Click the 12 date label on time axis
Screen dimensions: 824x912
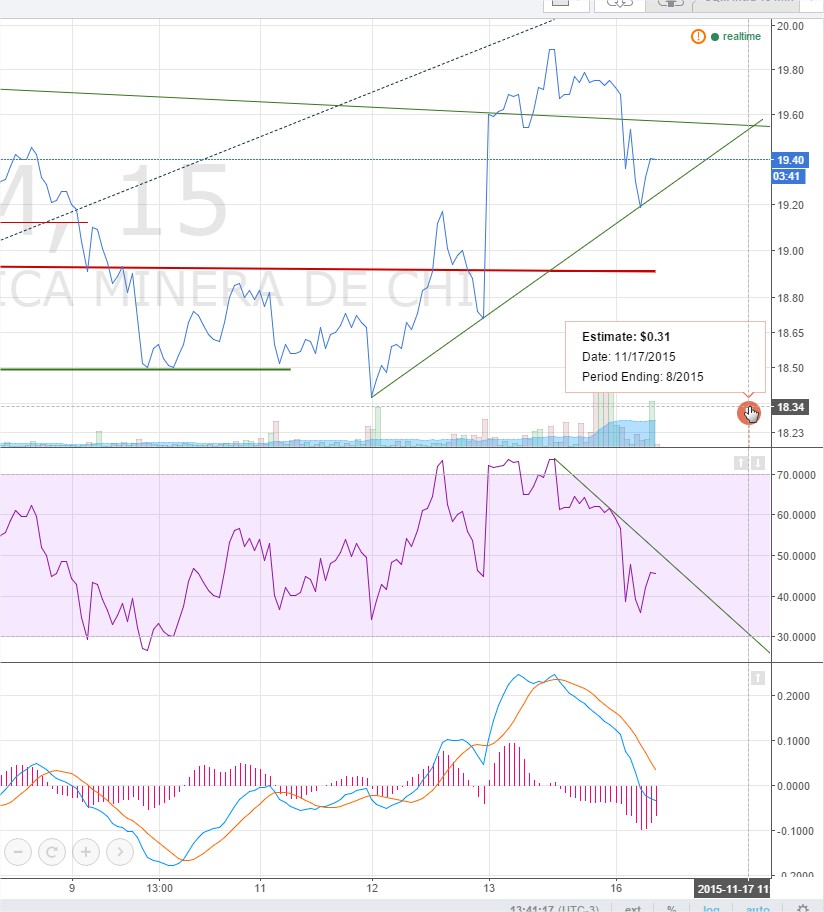(372, 888)
